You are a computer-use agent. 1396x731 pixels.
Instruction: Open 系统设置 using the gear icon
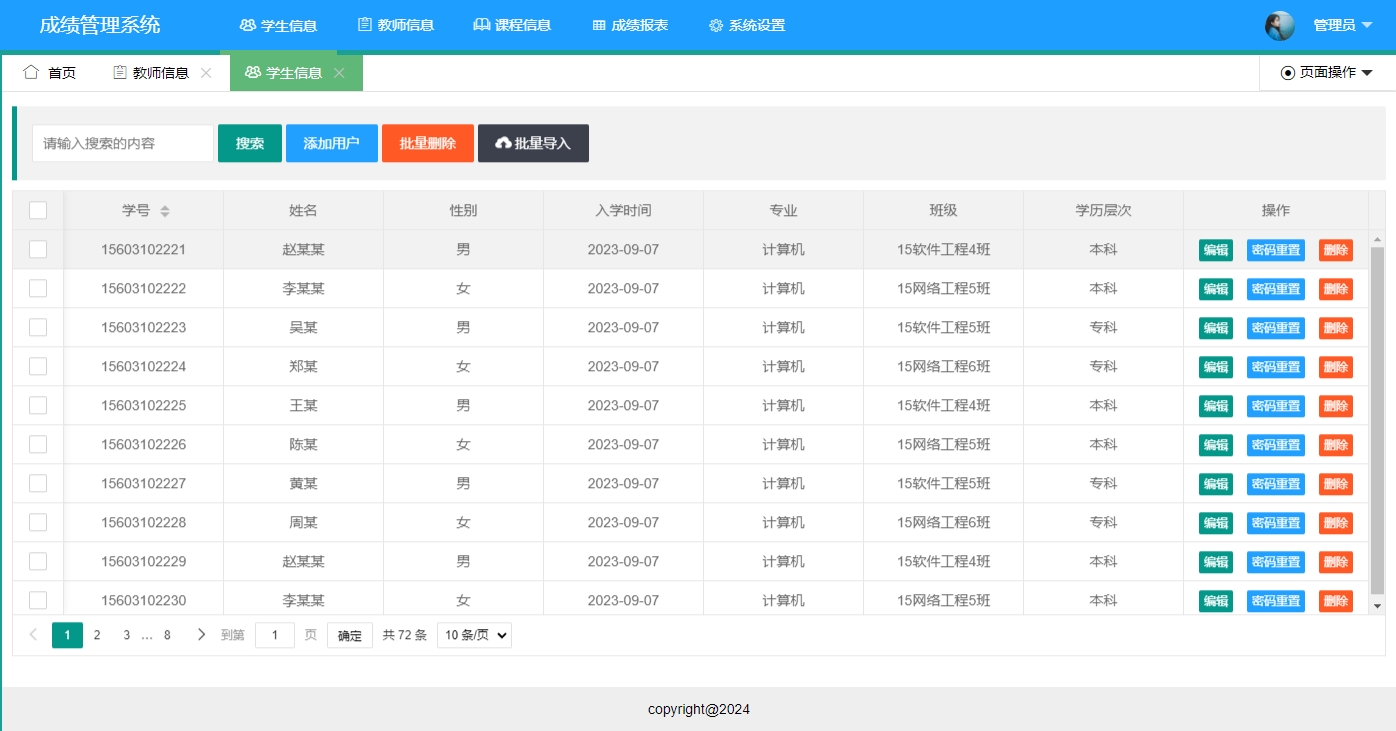[714, 25]
